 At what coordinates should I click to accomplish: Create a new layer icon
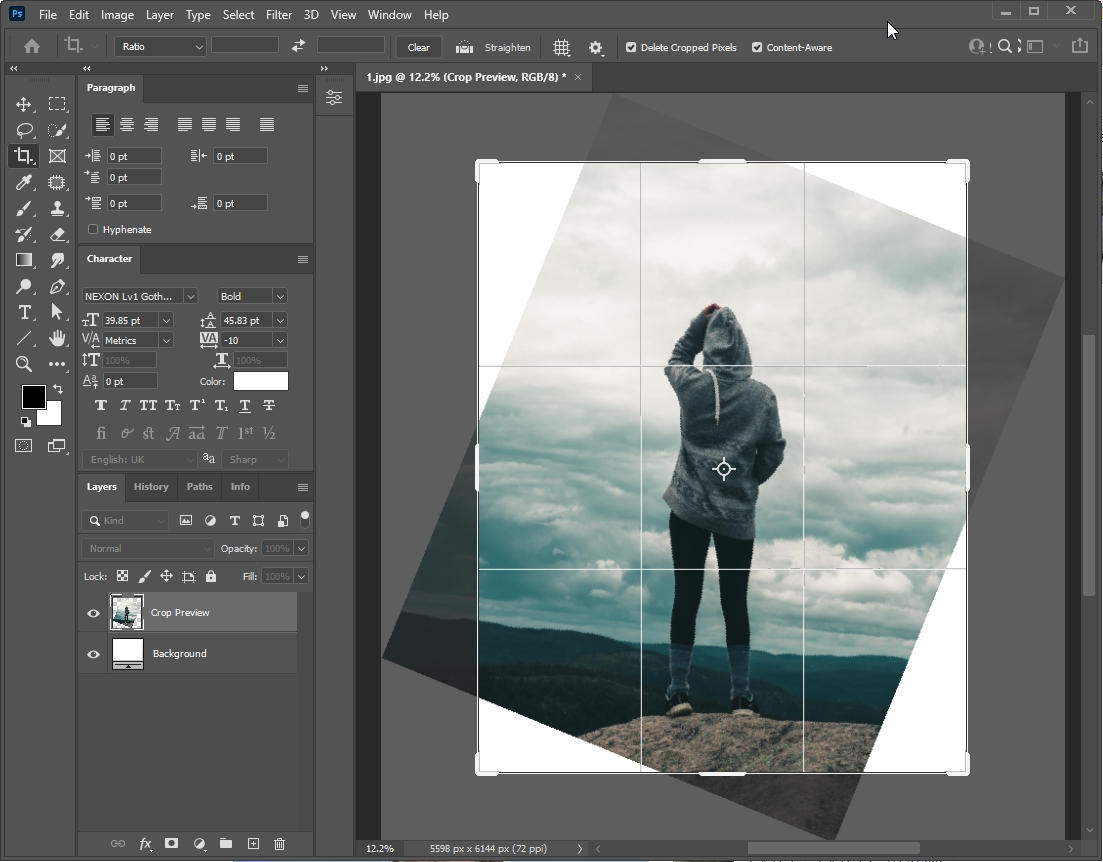[253, 844]
